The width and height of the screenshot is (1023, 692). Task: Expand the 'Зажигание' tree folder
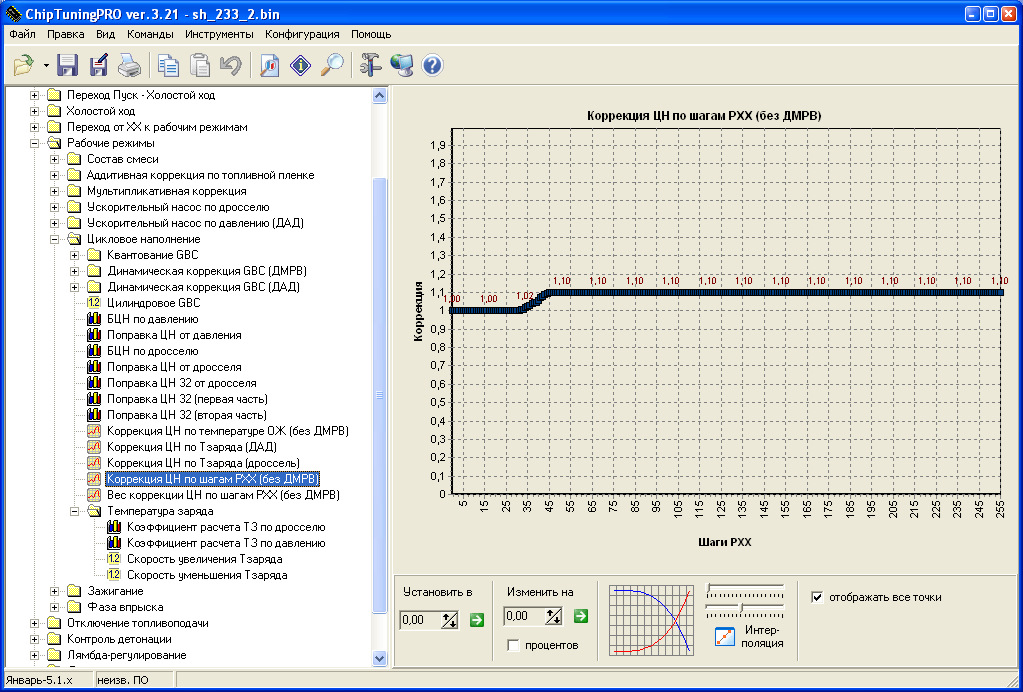coord(55,591)
